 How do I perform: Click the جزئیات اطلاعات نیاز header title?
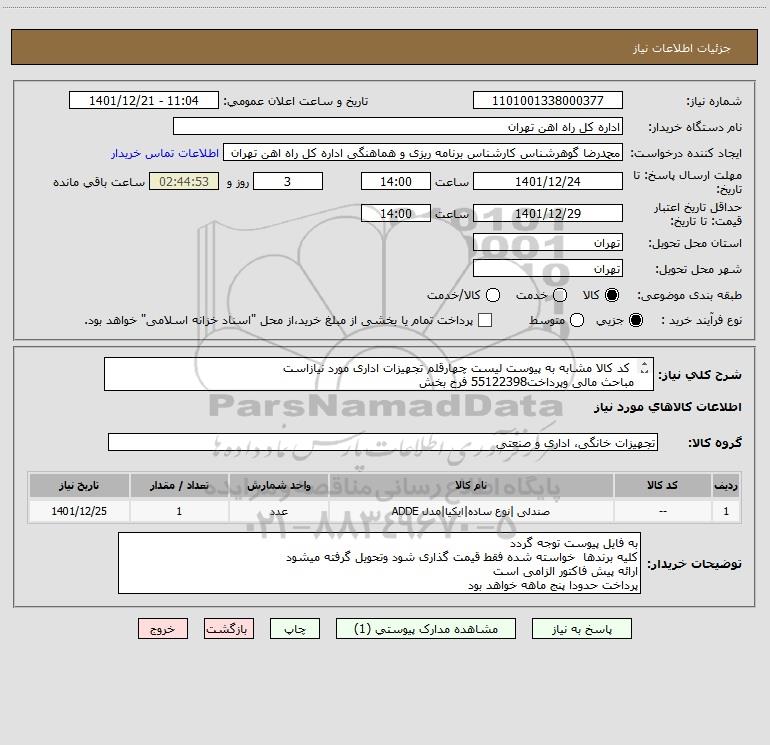[682, 48]
